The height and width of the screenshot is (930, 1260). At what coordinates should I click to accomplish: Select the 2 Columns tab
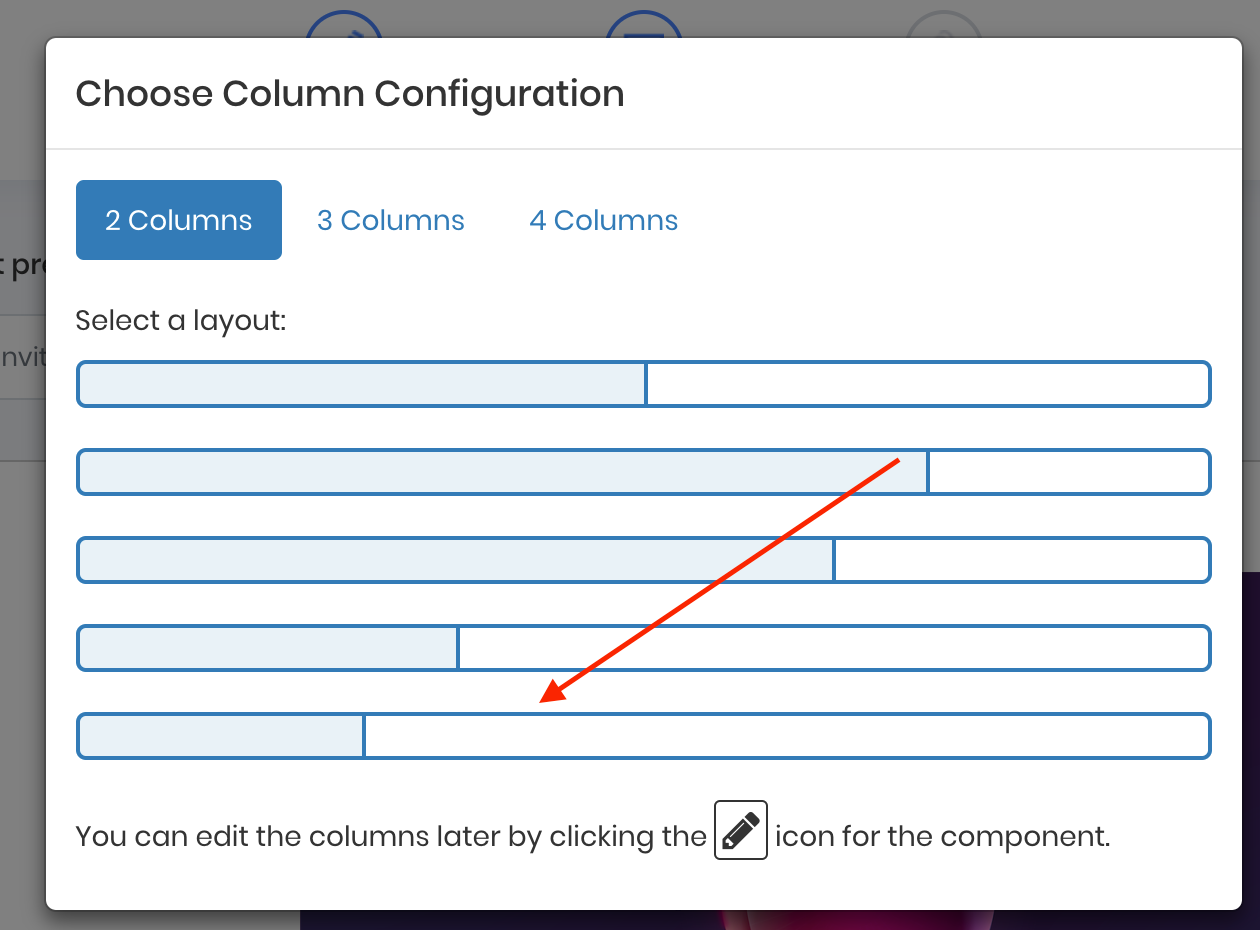click(x=179, y=220)
